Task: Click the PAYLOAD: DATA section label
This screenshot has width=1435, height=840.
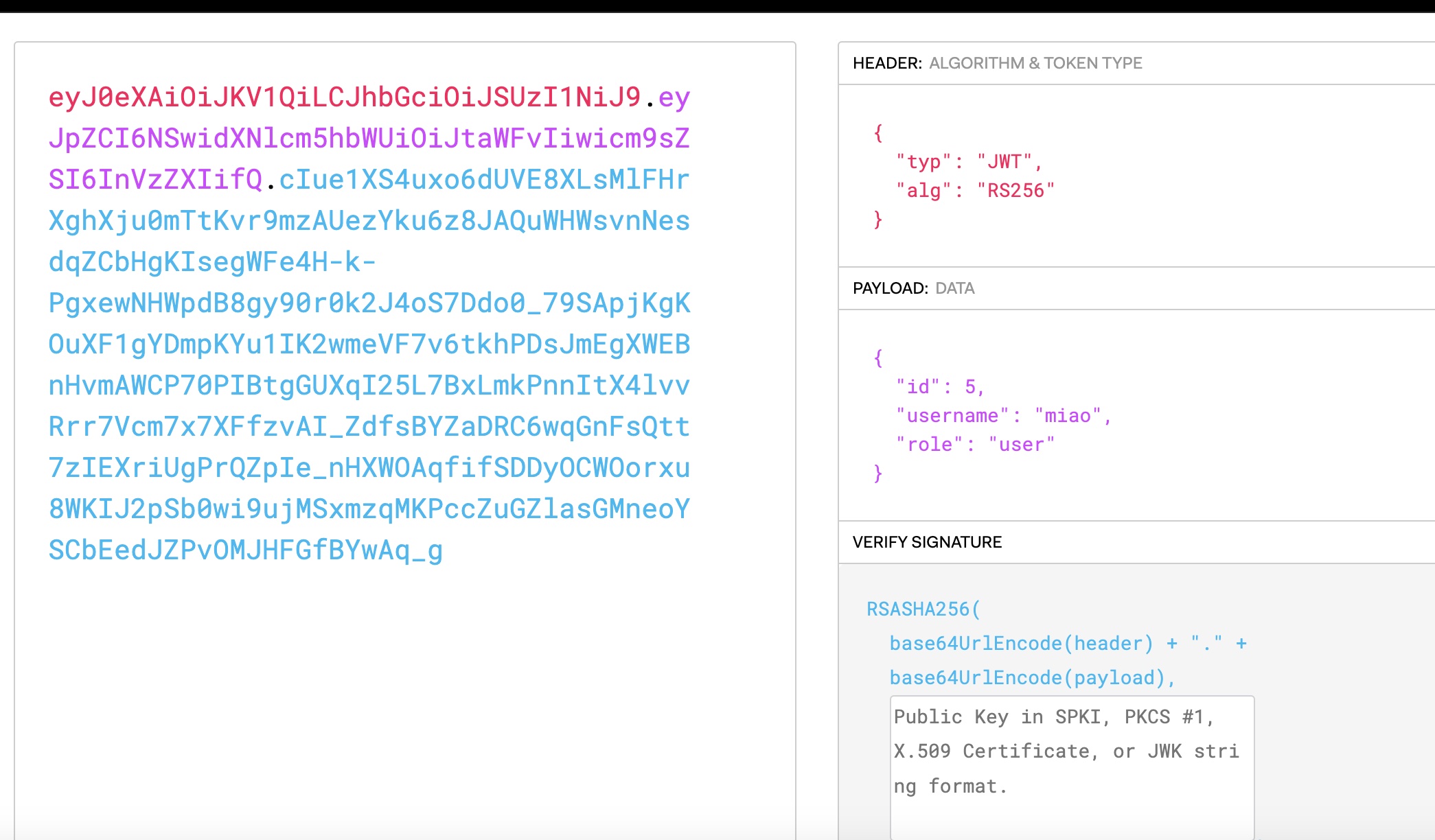Action: coord(913,288)
